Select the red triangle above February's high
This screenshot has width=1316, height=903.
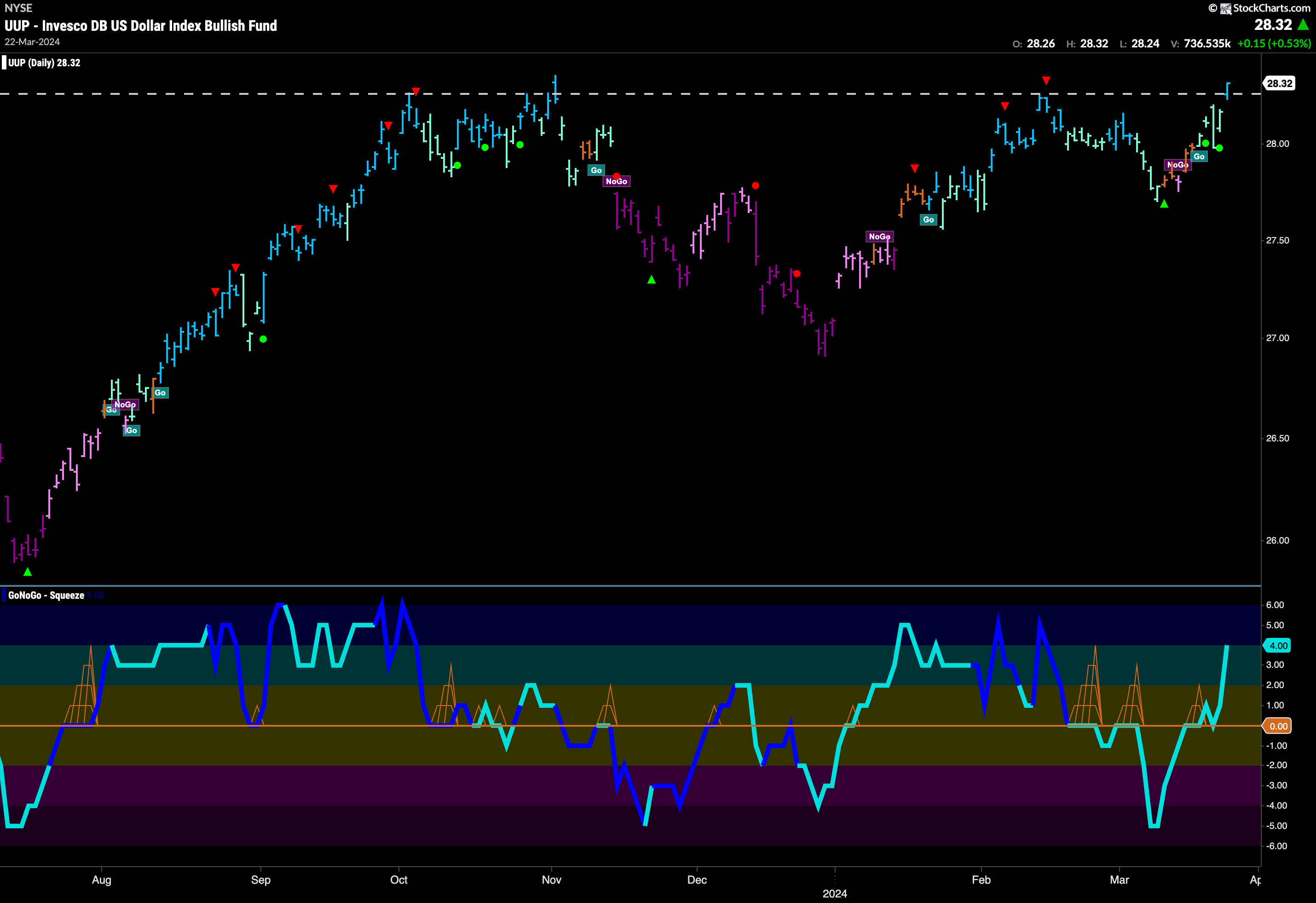click(x=1046, y=81)
